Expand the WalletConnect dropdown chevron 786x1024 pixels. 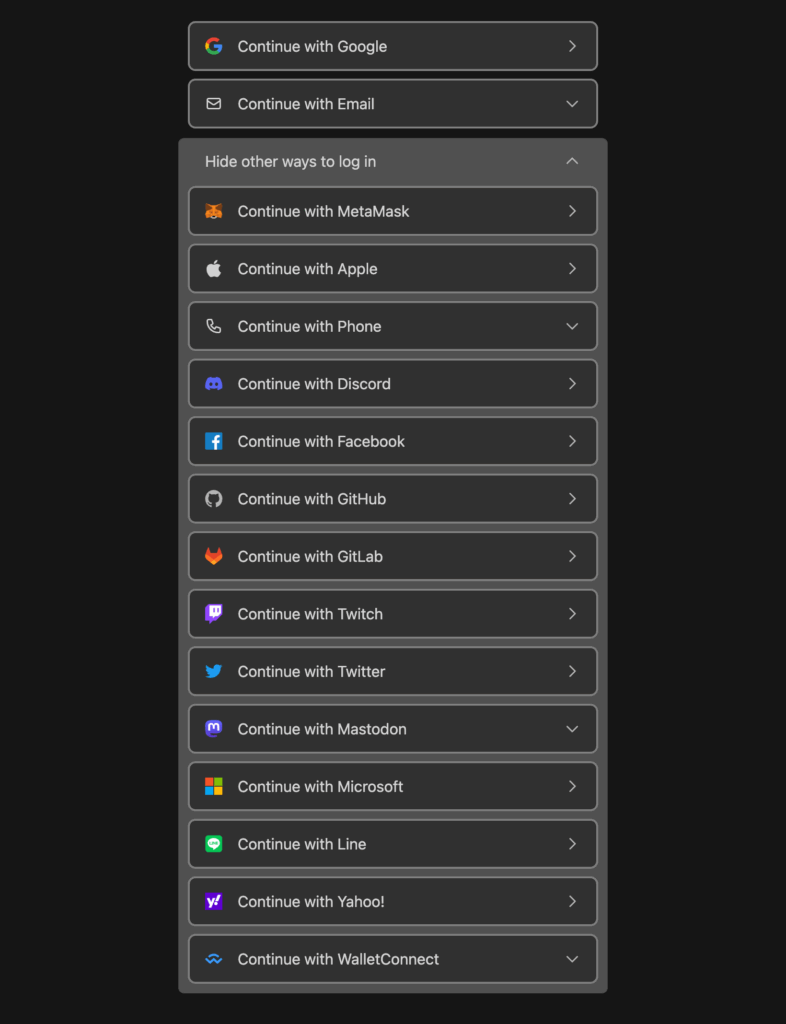572,959
